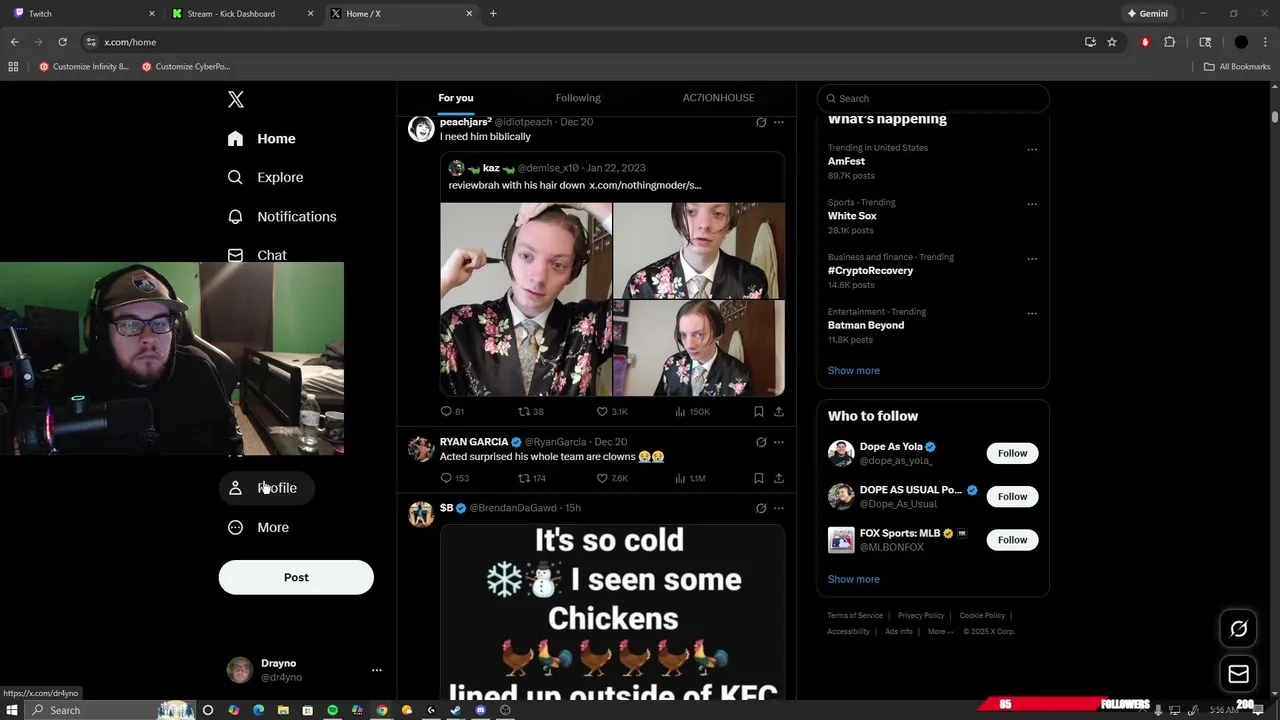Reload the page
This screenshot has height=720, width=1280.
(62, 42)
